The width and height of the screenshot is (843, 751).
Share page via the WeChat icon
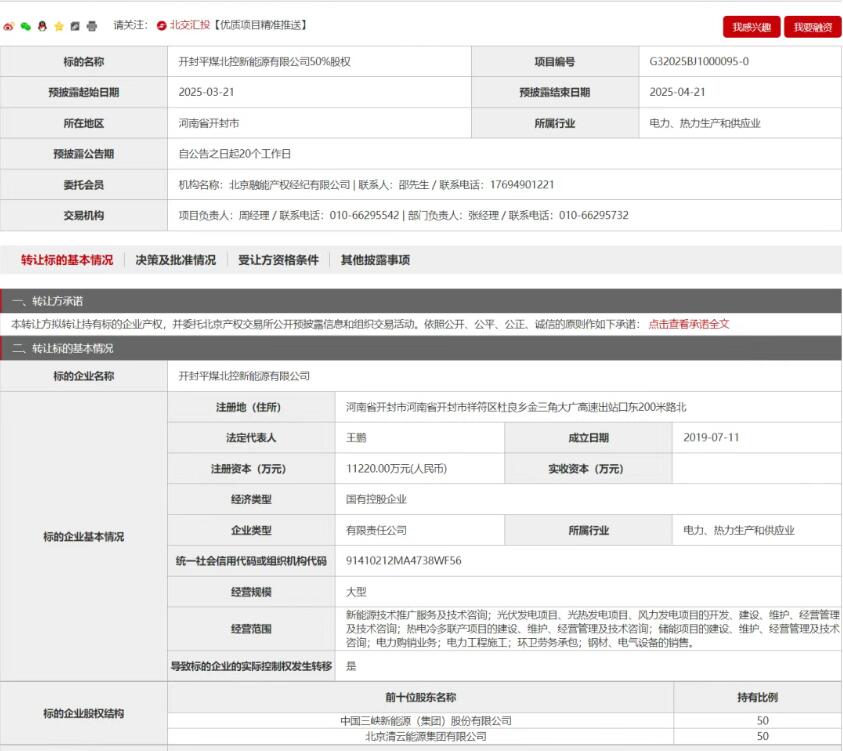[26, 25]
